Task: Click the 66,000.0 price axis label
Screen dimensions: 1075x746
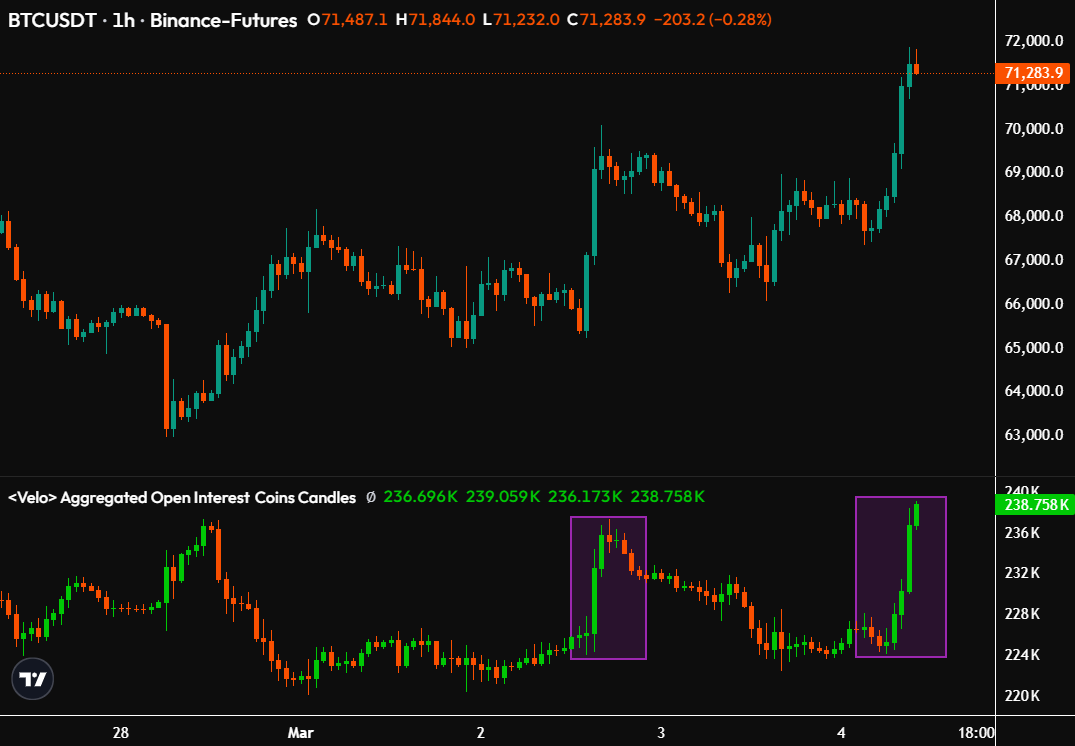Action: [x=1034, y=304]
